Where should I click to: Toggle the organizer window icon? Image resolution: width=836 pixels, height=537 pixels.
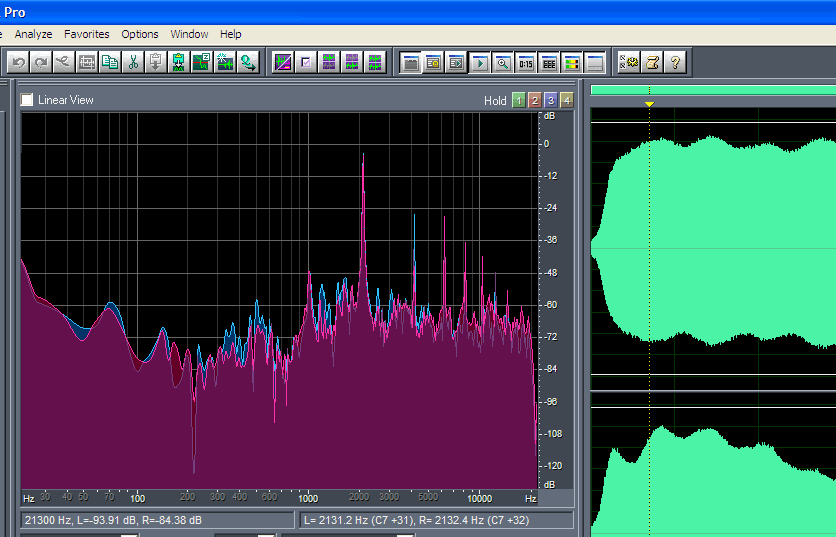411,62
